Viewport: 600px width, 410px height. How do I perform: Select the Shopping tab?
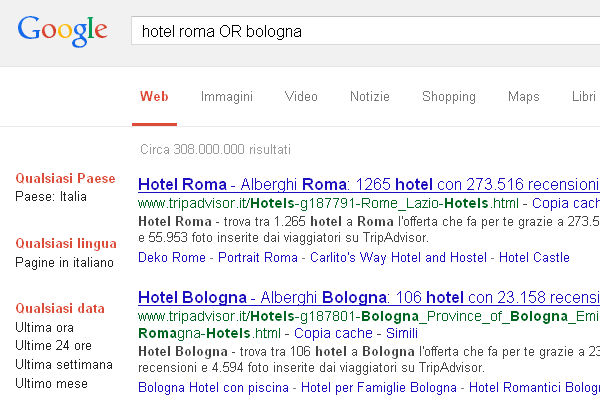pyautogui.click(x=448, y=97)
